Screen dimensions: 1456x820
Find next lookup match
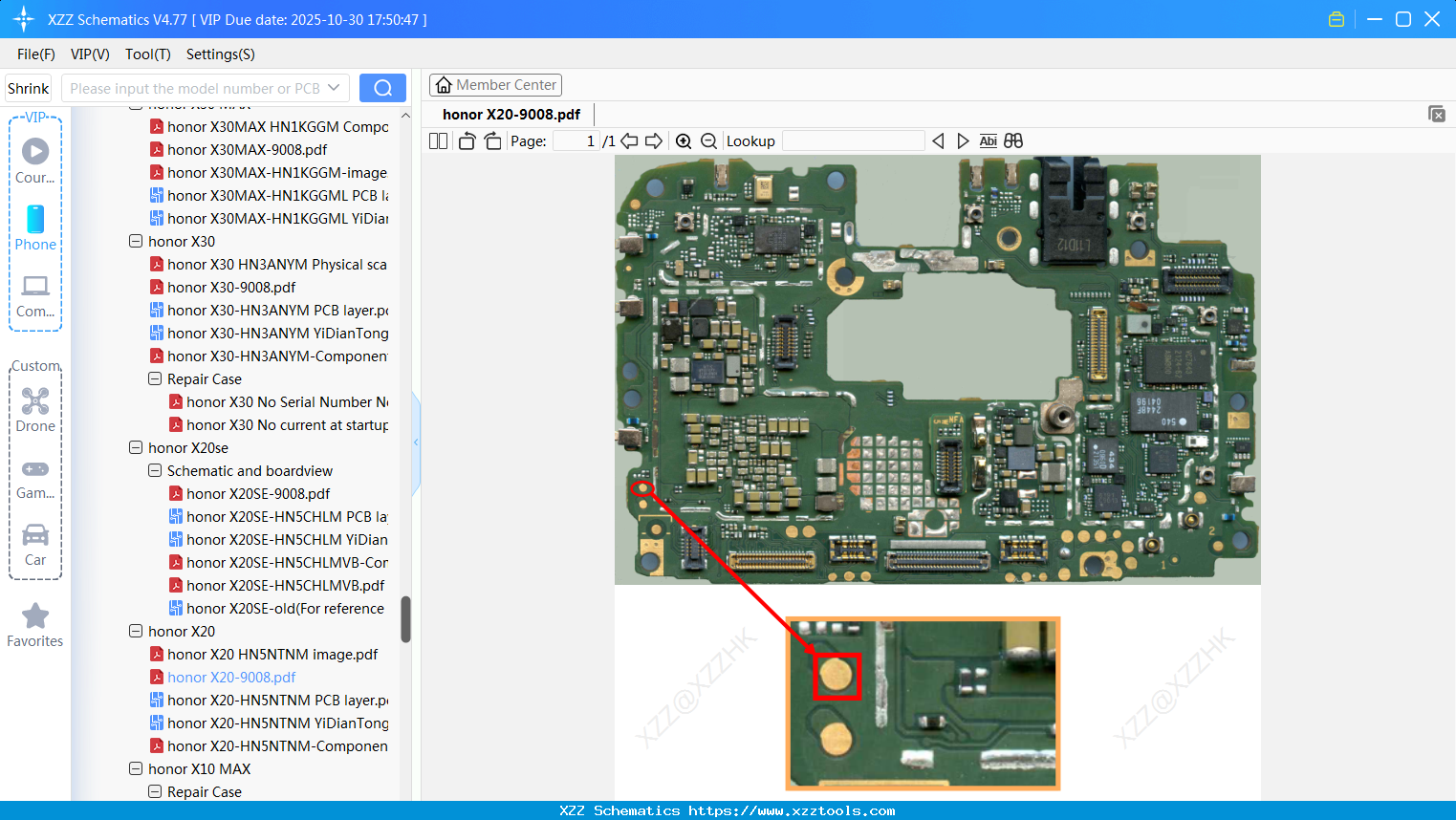click(963, 141)
